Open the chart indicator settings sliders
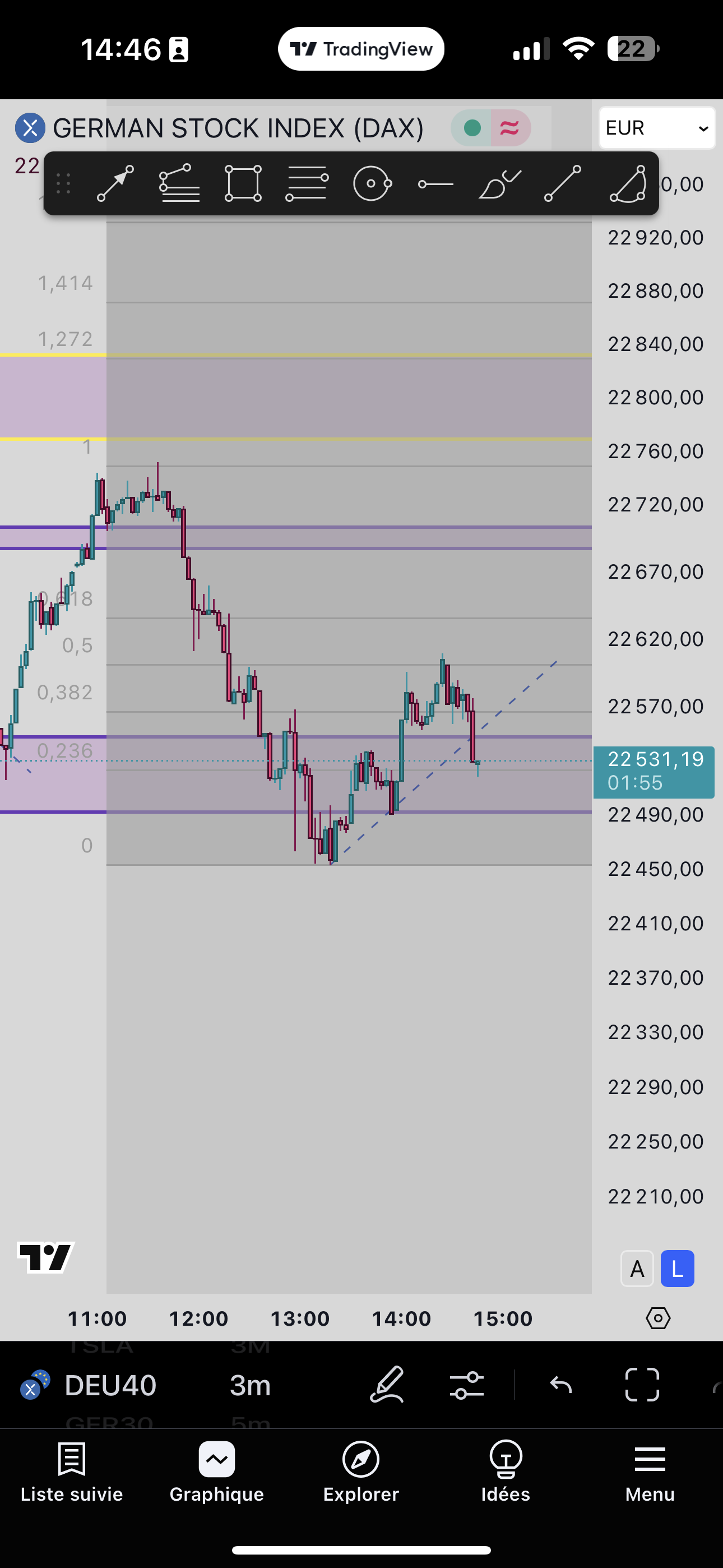Image resolution: width=723 pixels, height=1568 pixels. [x=467, y=1385]
